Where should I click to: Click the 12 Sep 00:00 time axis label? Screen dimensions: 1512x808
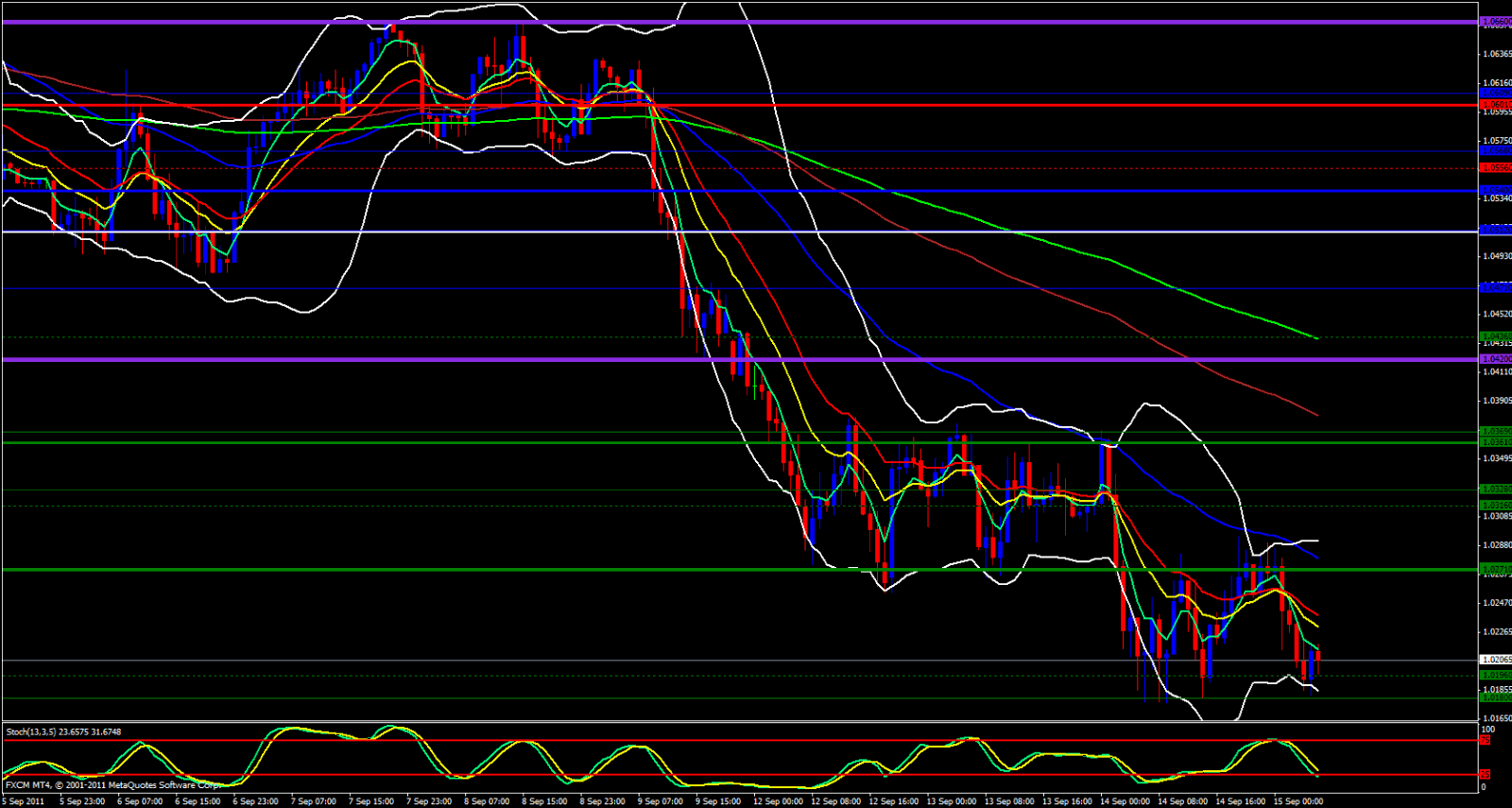point(778,801)
